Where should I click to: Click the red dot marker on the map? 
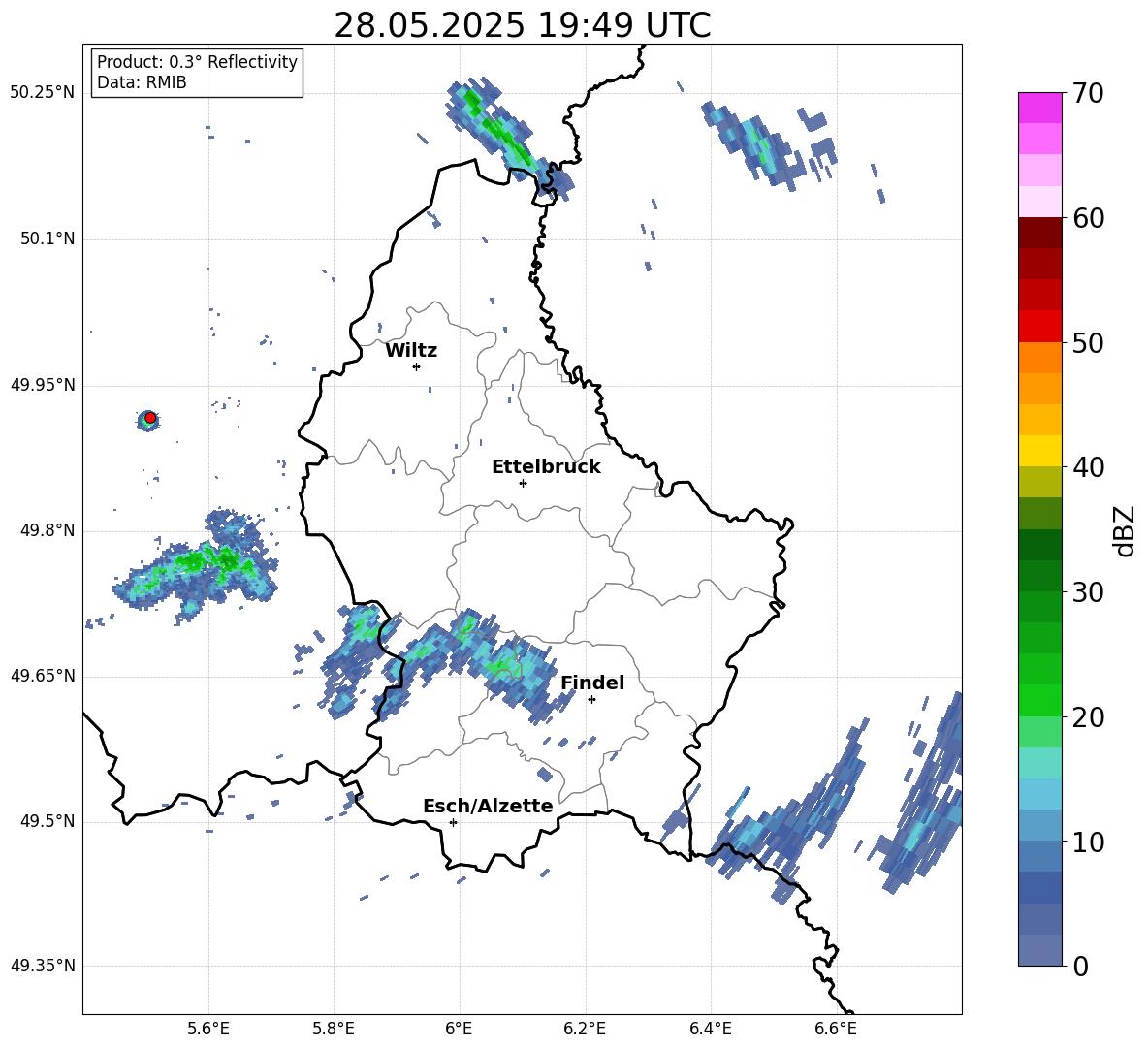(150, 418)
